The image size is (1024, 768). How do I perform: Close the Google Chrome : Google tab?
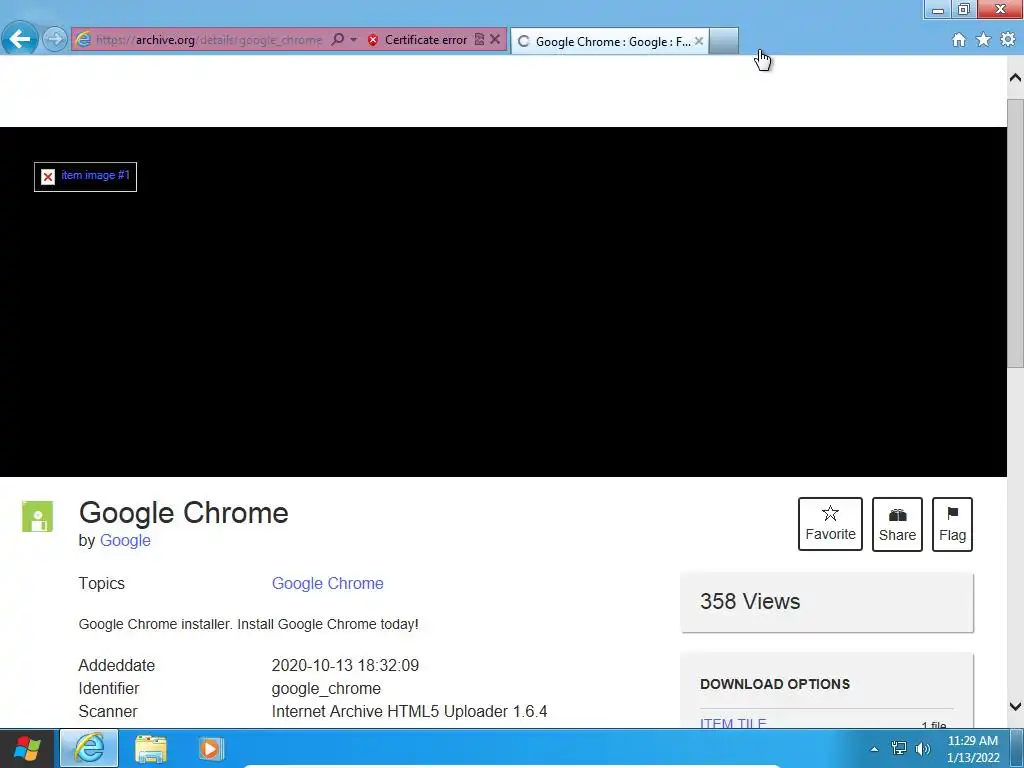click(699, 41)
